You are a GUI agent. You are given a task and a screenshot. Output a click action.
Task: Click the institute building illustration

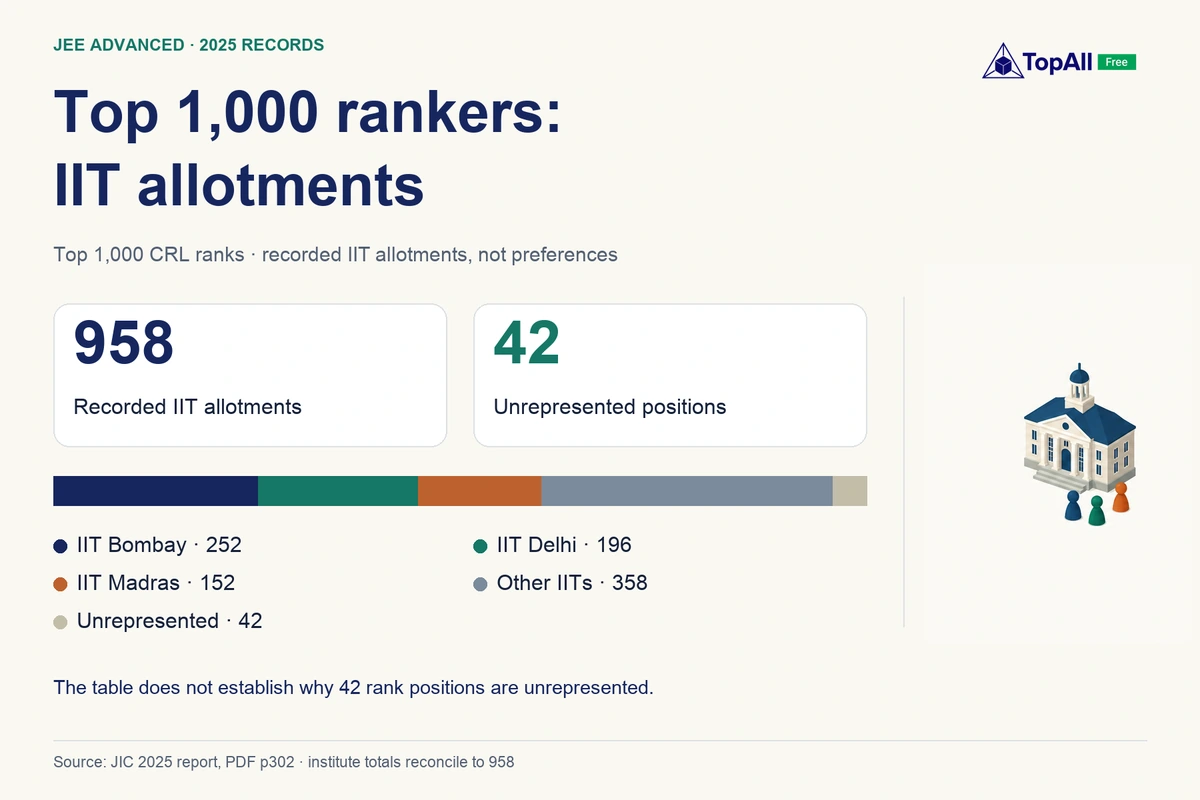pos(1080,430)
